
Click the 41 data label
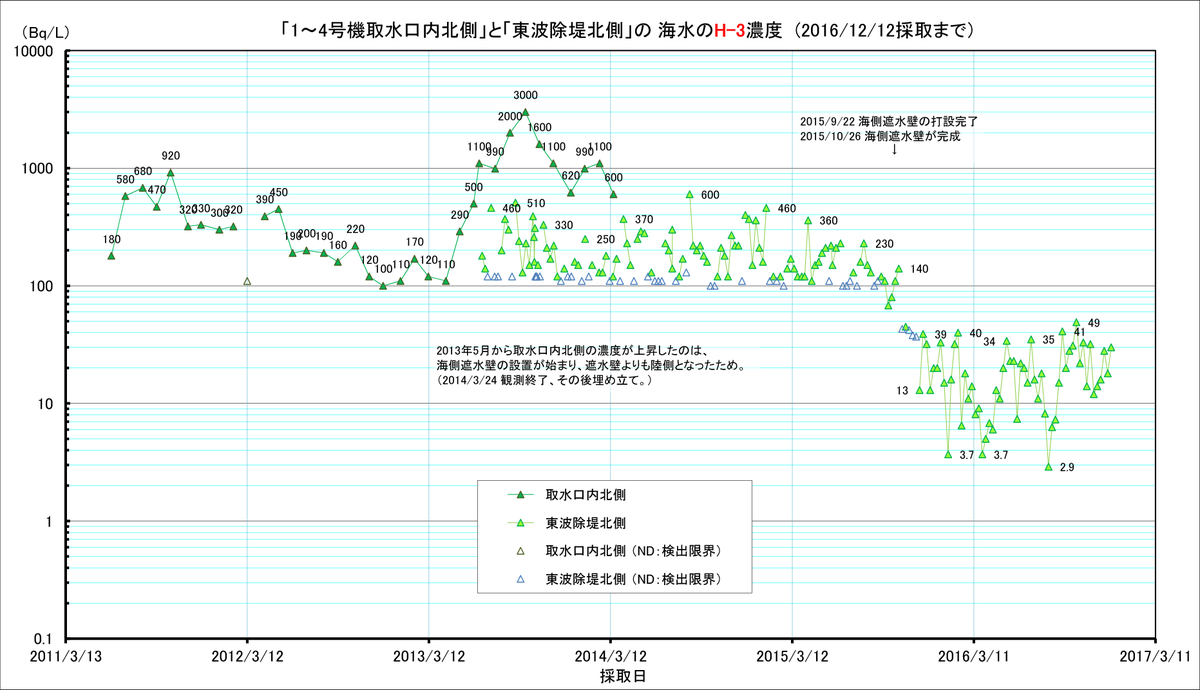tap(1080, 332)
